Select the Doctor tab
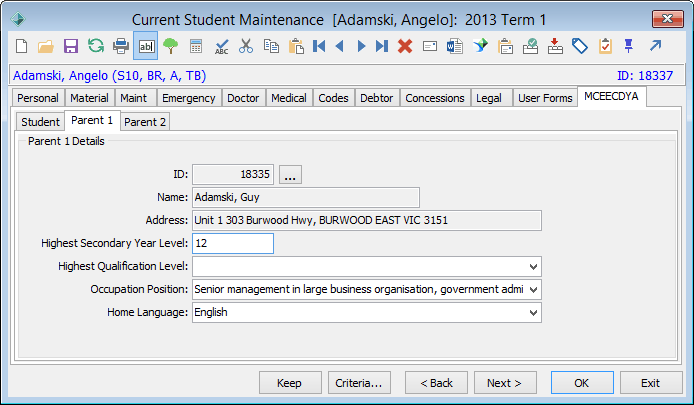Image resolution: width=694 pixels, height=405 pixels. click(243, 98)
